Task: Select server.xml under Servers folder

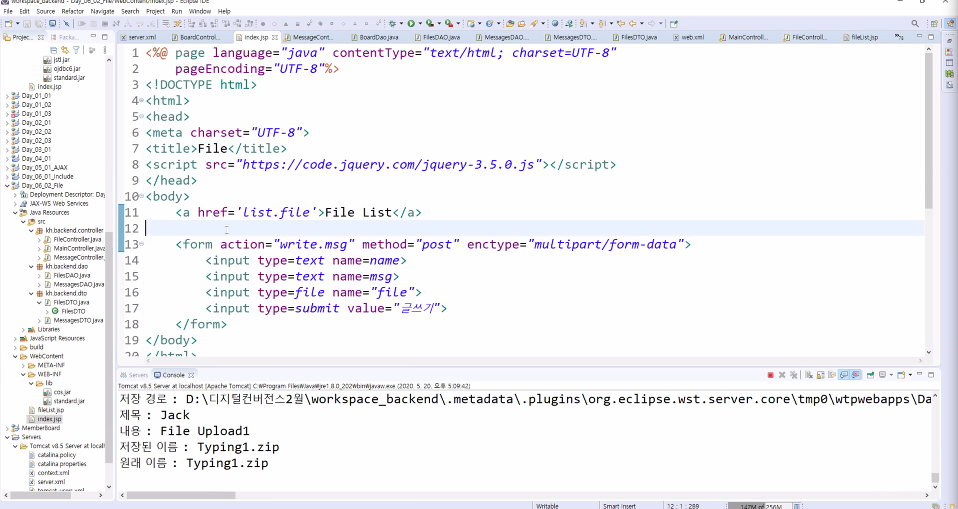Action: (x=53, y=482)
